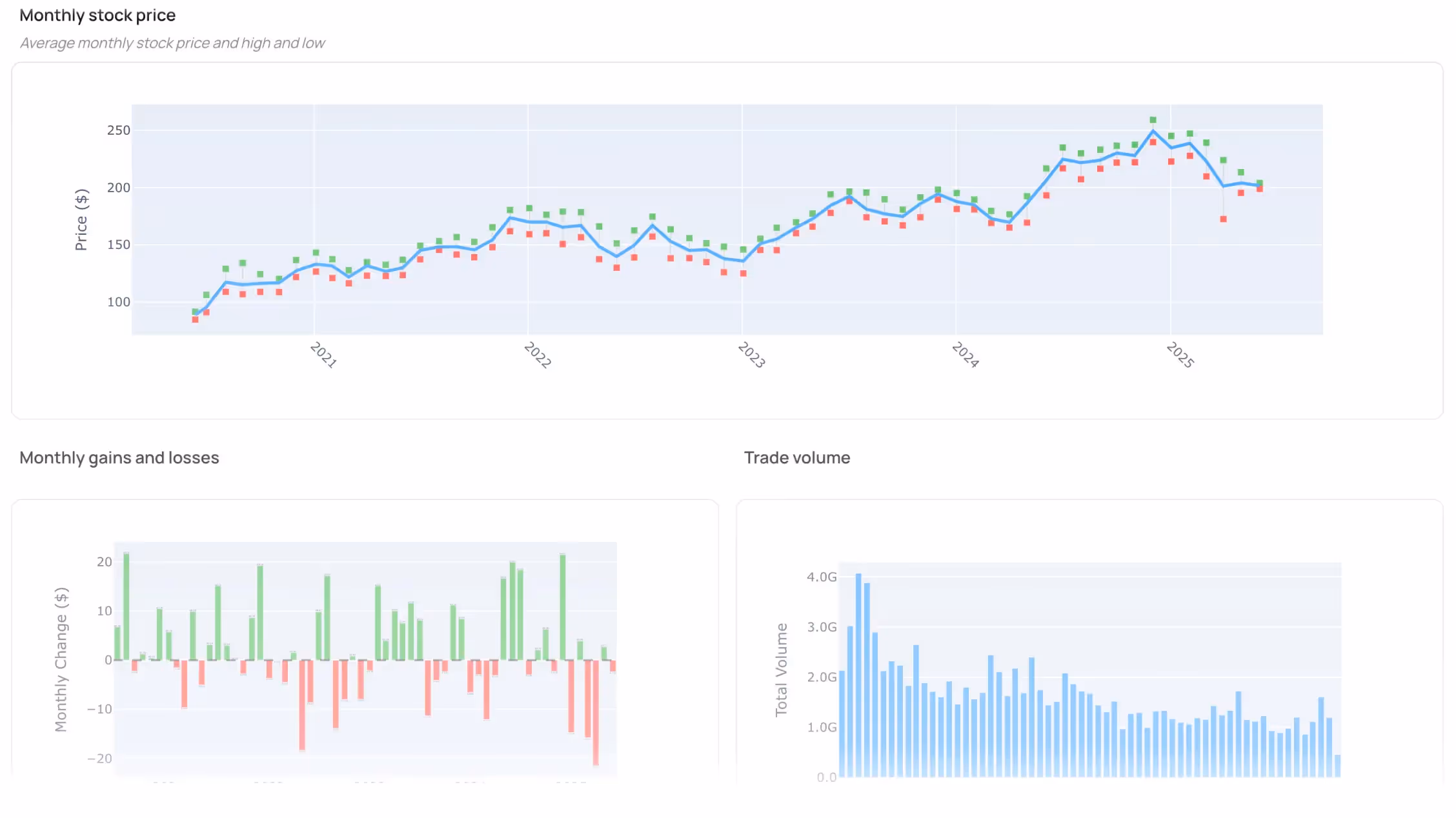Screen dimensions: 1456x818
Task: Click the 3.0G tick on the volume axis
Action: coord(822,627)
